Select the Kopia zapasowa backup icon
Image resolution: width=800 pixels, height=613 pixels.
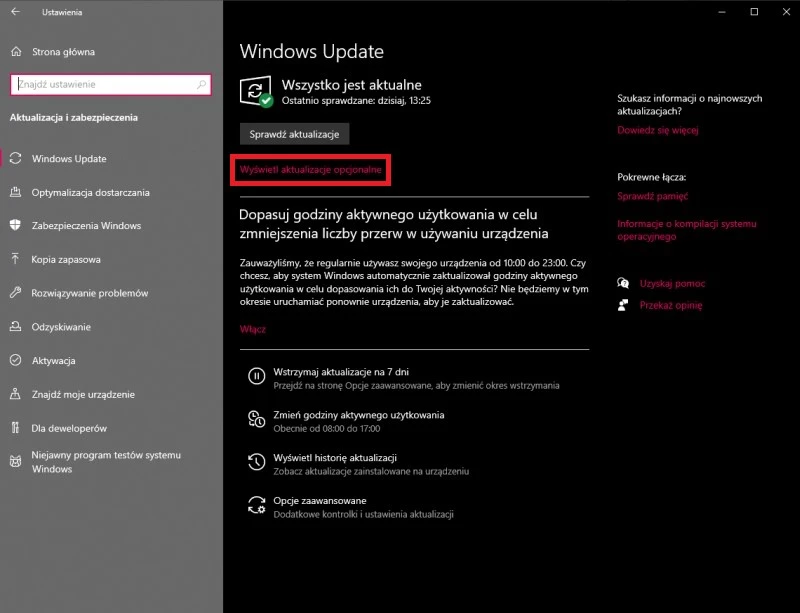click(16, 259)
